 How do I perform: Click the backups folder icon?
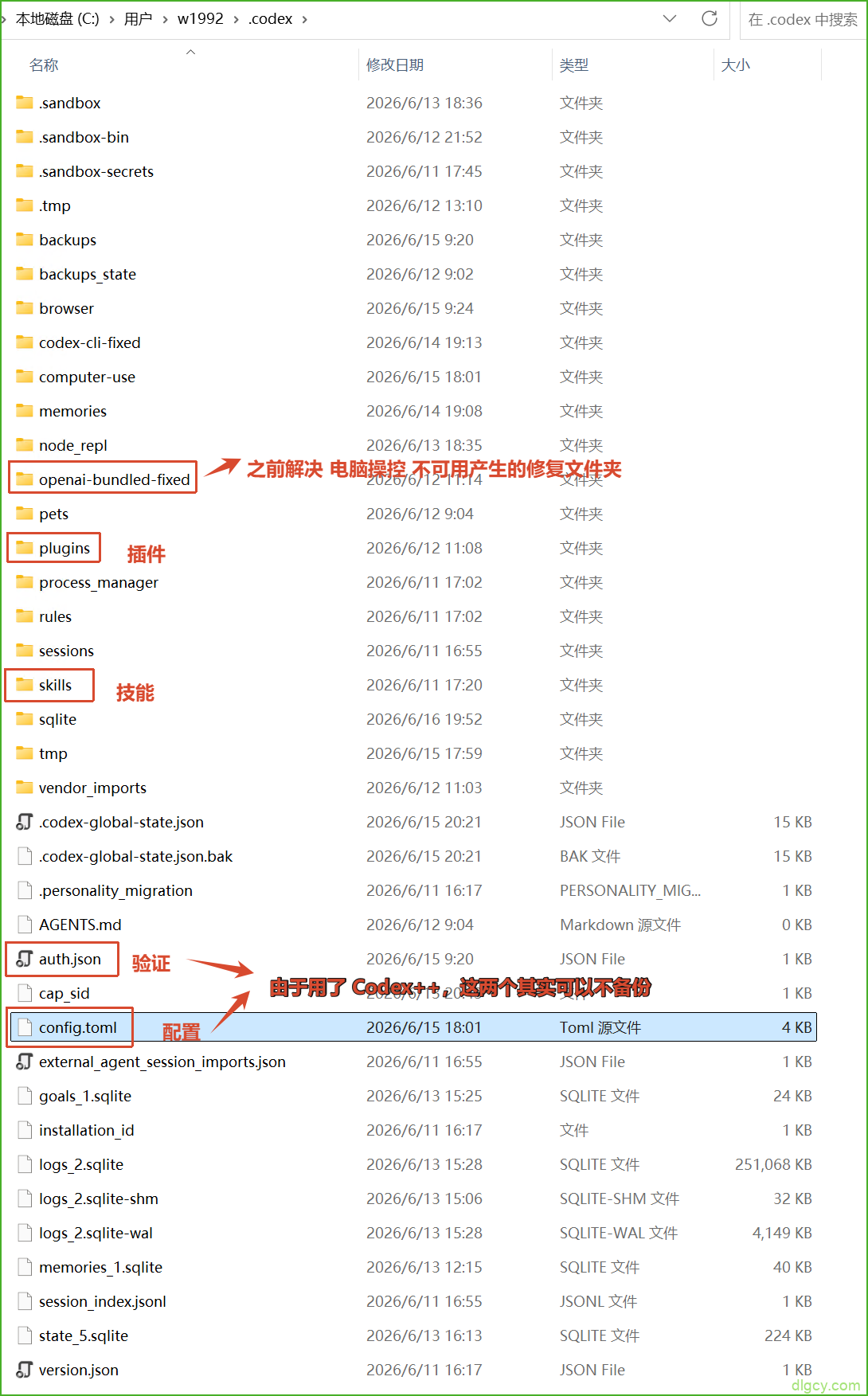point(25,240)
